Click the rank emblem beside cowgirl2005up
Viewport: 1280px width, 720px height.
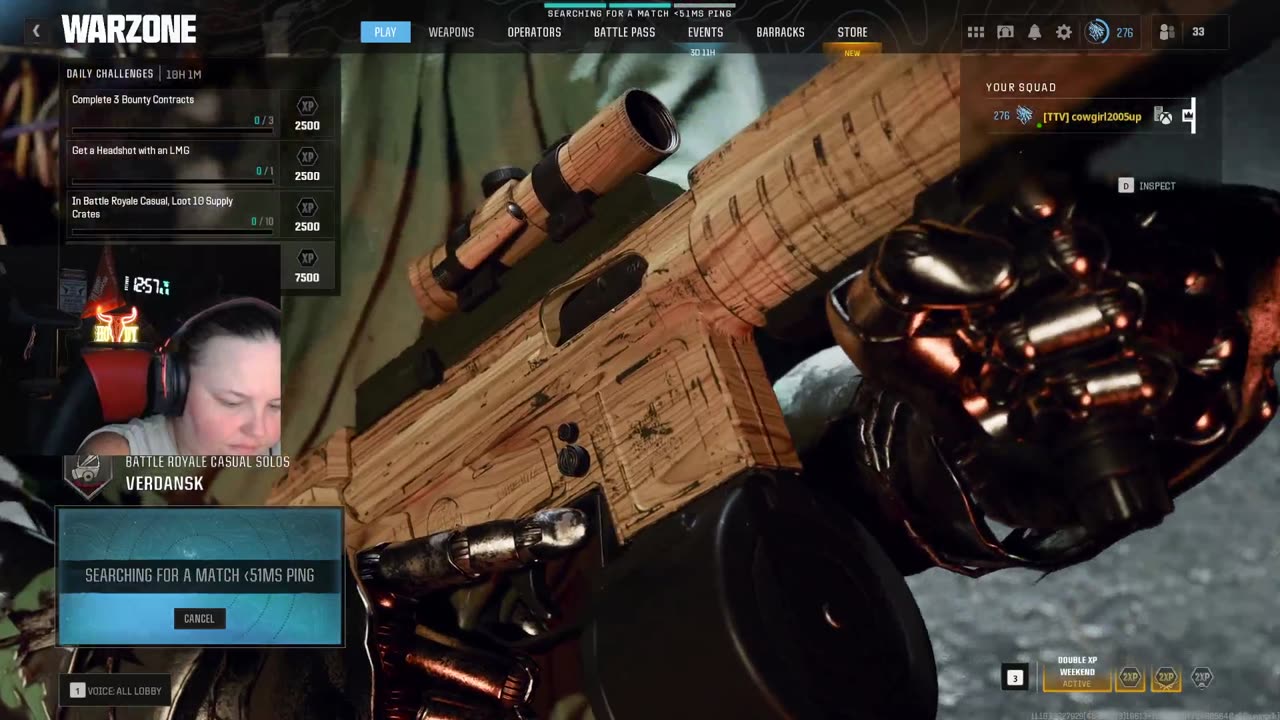pyautogui.click(x=1024, y=116)
